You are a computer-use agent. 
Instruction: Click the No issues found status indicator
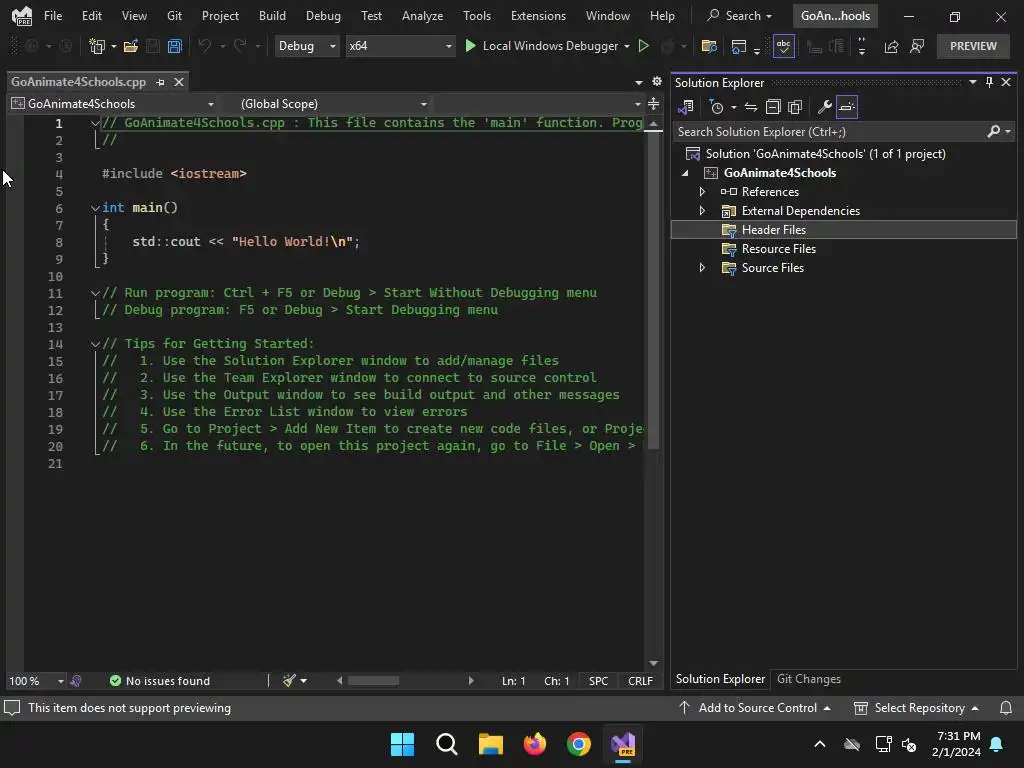pos(160,681)
